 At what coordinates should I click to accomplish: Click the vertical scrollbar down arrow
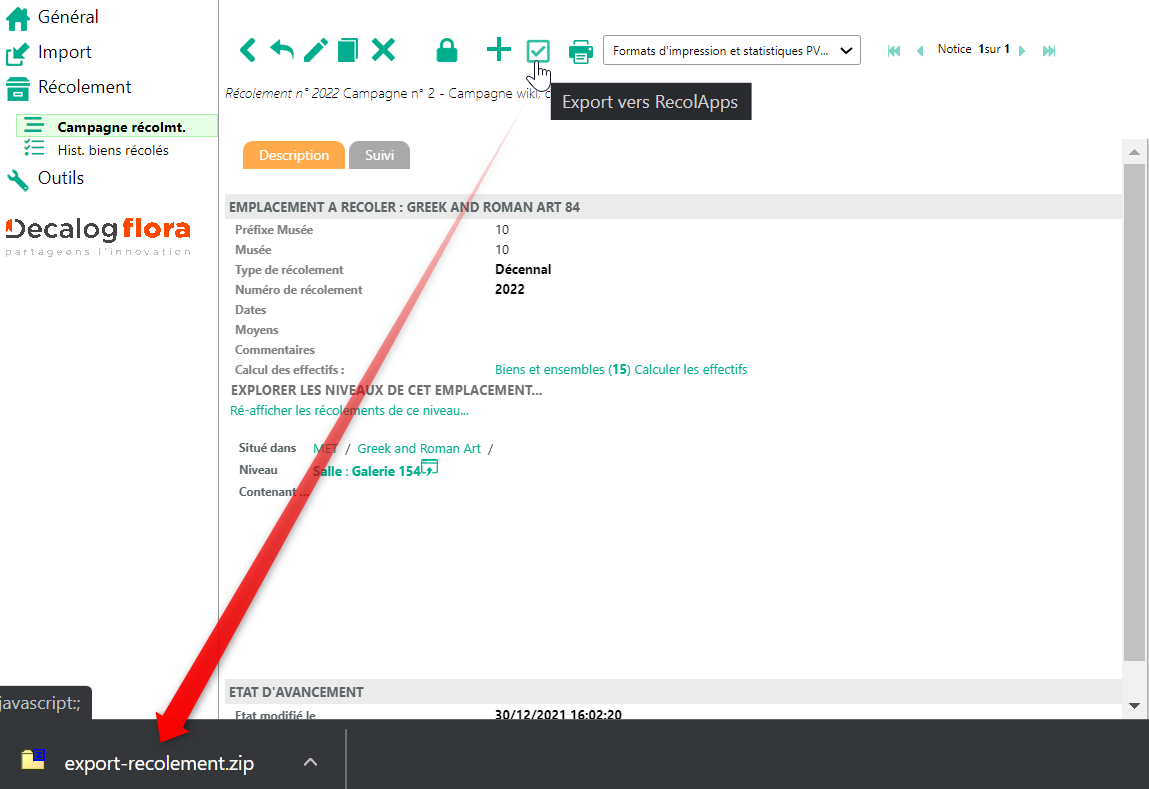[x=1133, y=705]
